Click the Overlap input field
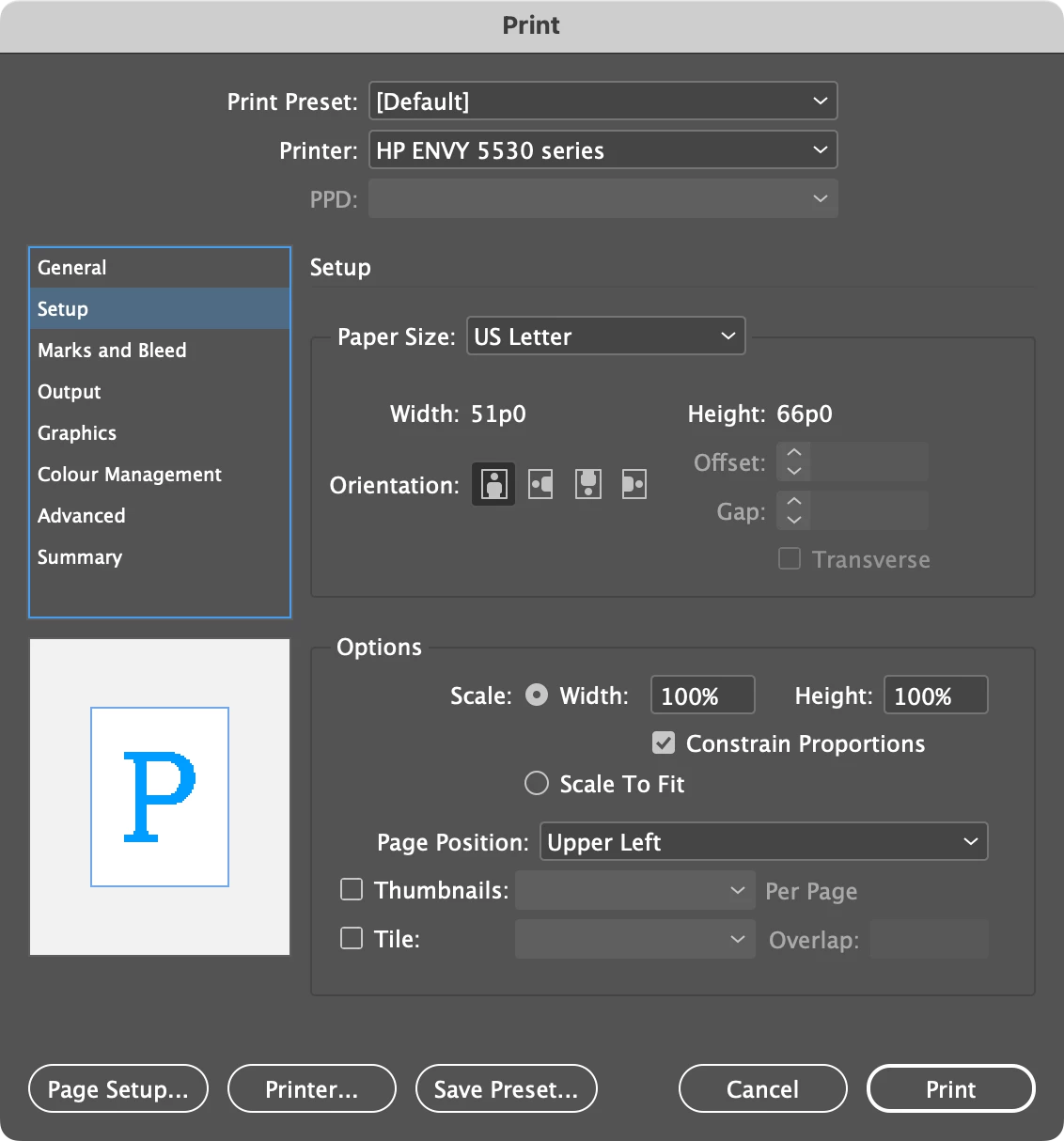1064x1141 pixels. (930, 939)
